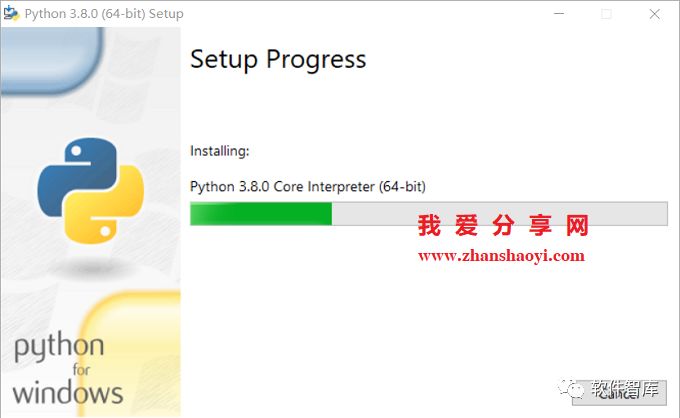
Task: Click the green filled part of progress bar
Action: point(261,214)
